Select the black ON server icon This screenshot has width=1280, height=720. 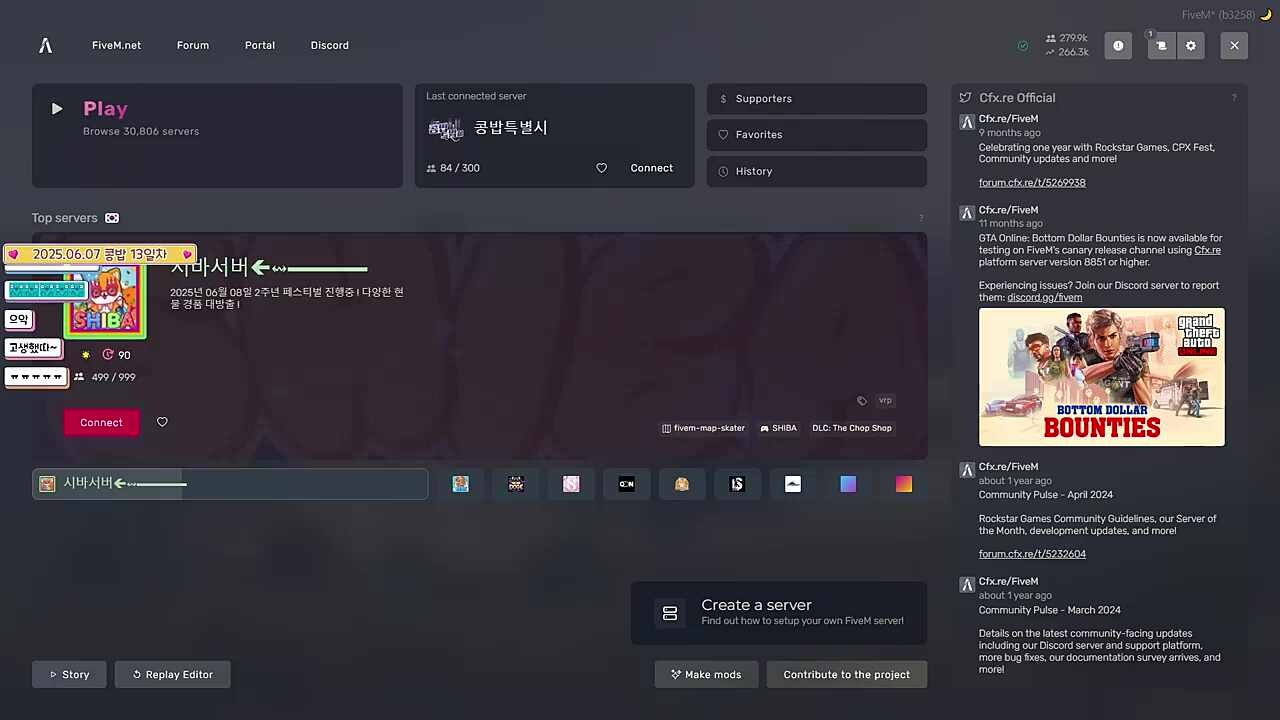coord(626,484)
